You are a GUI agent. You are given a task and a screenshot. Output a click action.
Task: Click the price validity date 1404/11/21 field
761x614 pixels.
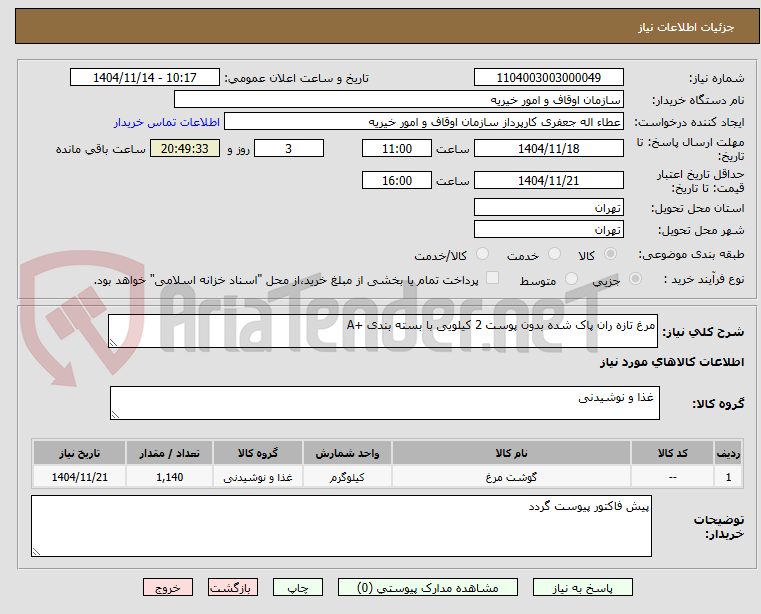pyautogui.click(x=548, y=181)
